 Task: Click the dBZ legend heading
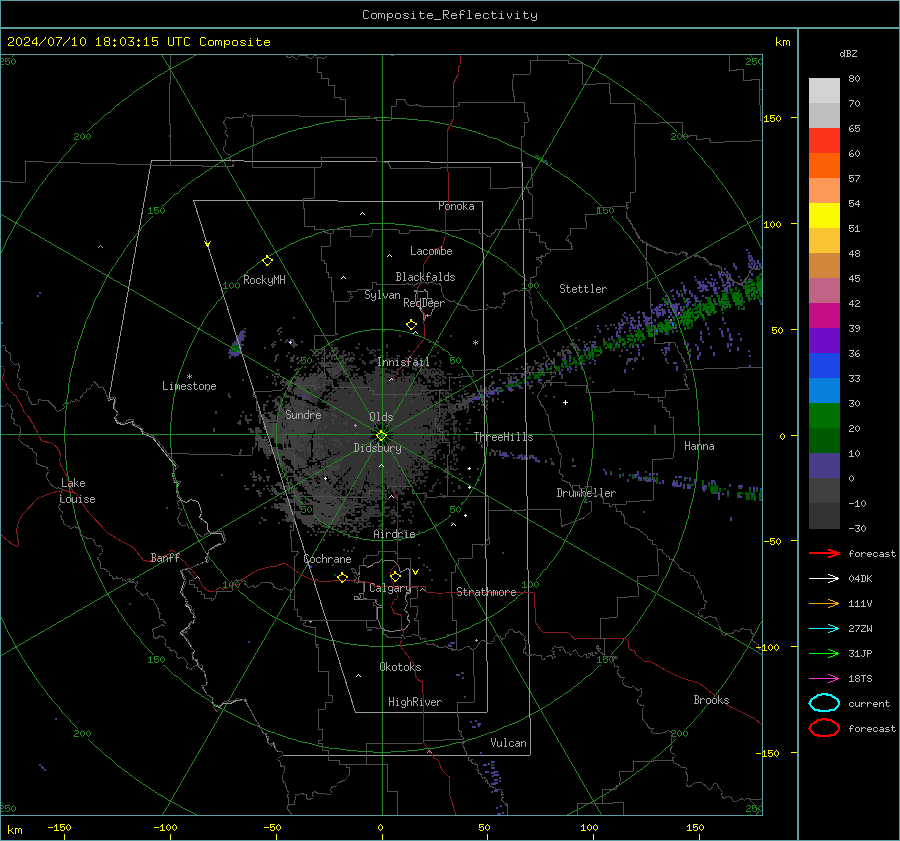(x=848, y=53)
